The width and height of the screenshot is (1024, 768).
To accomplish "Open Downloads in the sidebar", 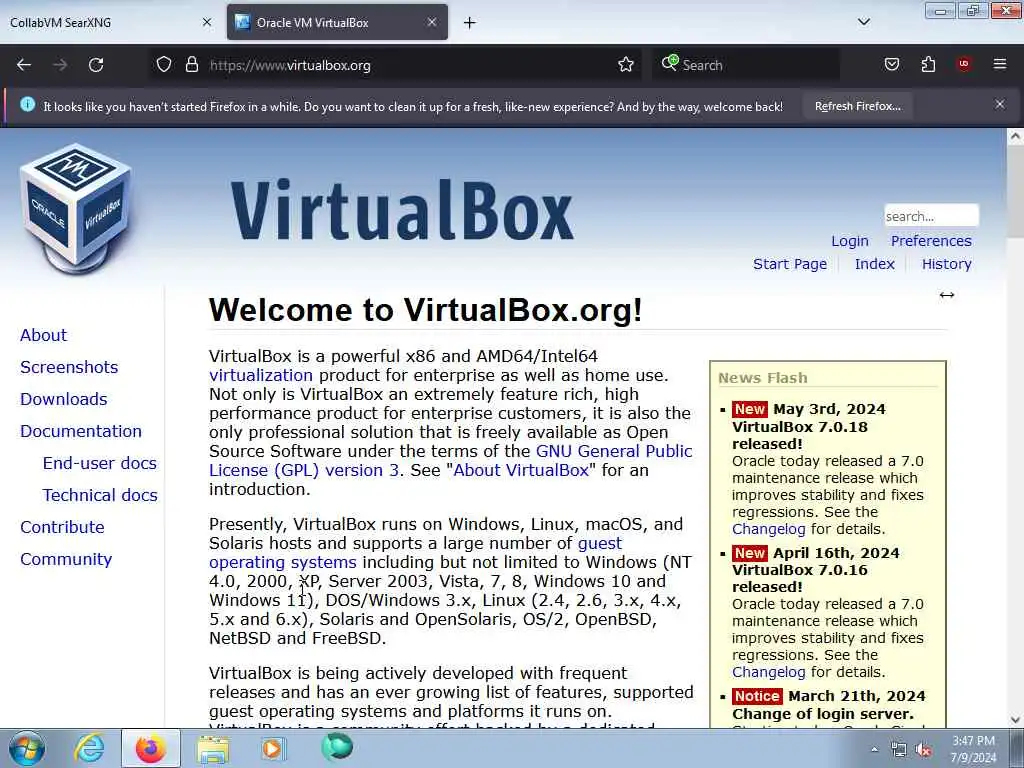I will coord(63,399).
